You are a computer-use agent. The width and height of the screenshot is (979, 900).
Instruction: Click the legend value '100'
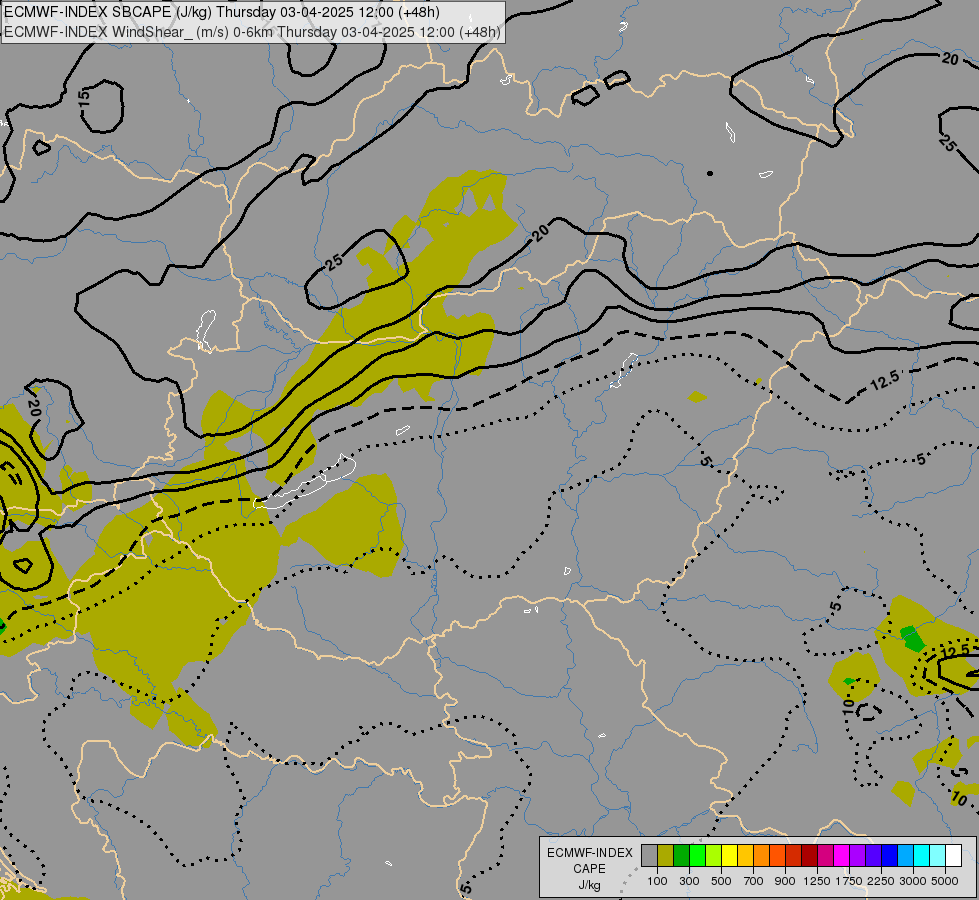tap(657, 881)
